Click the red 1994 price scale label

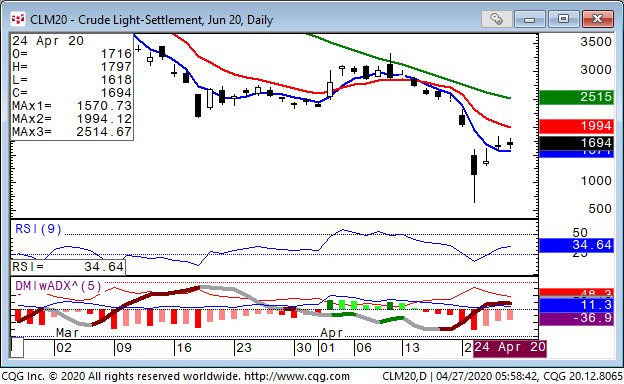pyautogui.click(x=576, y=126)
